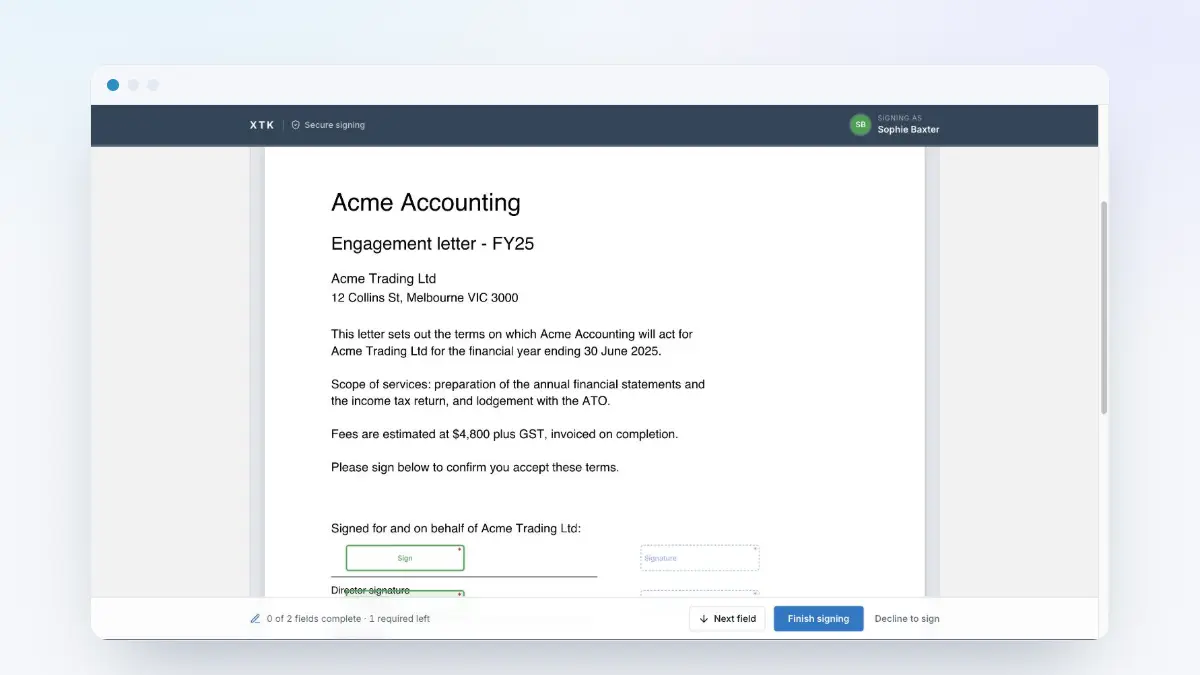Click the dashed Signature placeholder field

pos(699,558)
